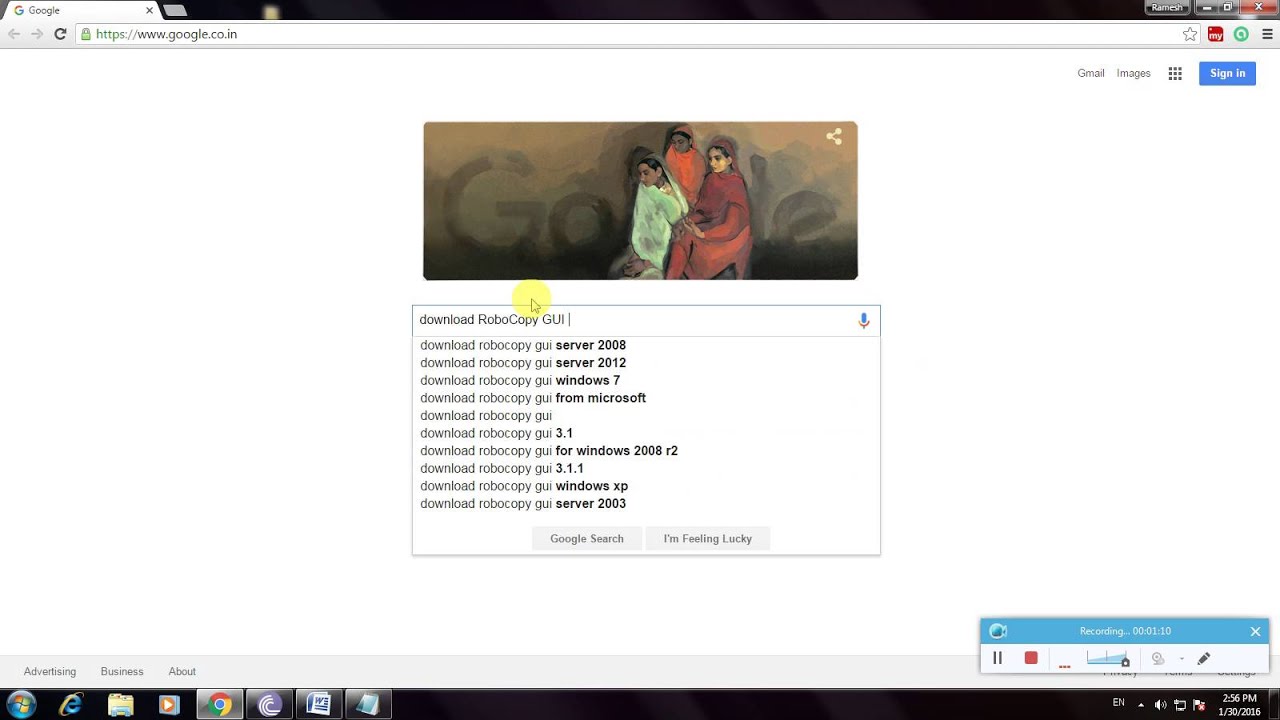Image resolution: width=1280 pixels, height=720 pixels.
Task: Pause the screen recording
Action: click(997, 658)
